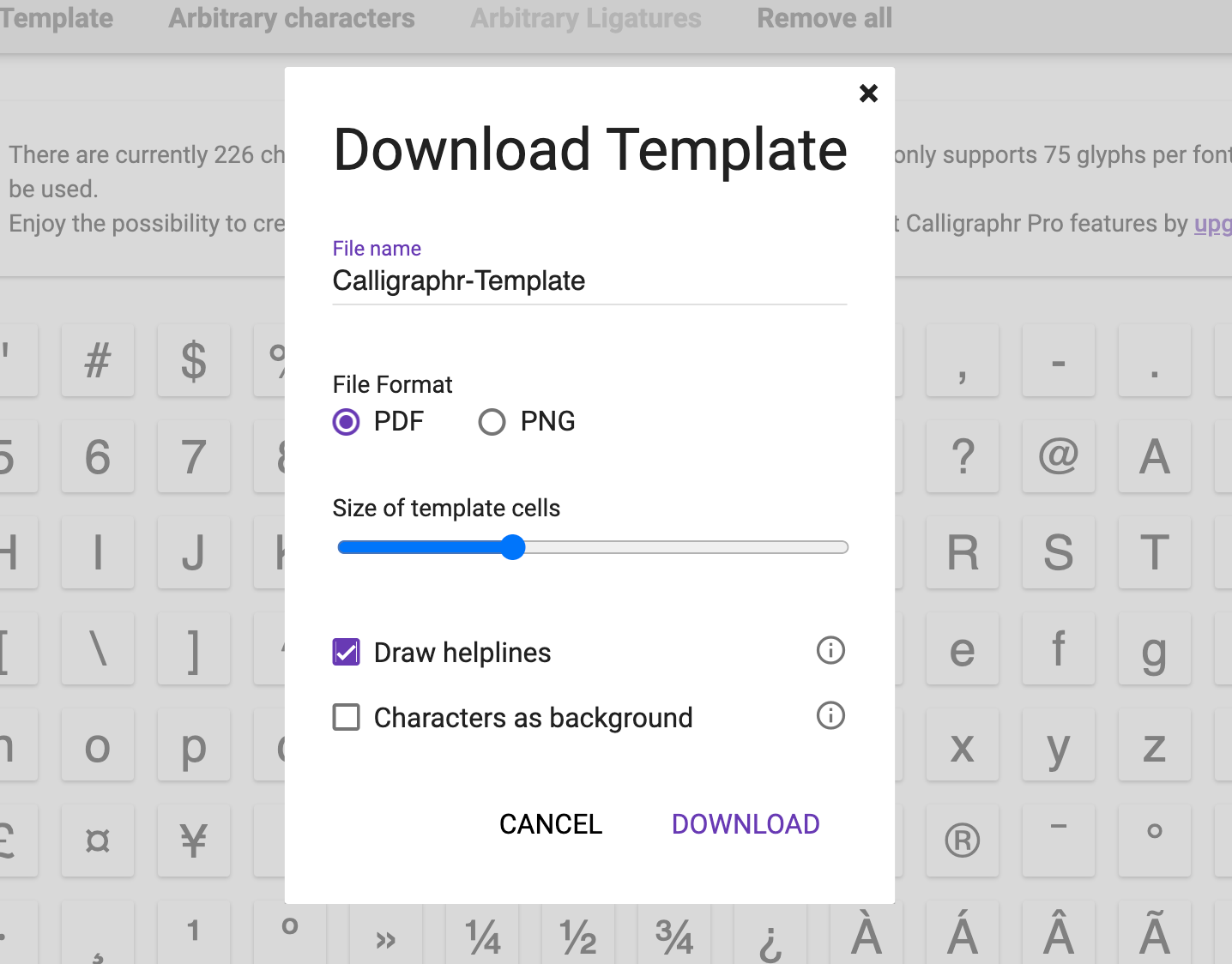Select the PDF file format

(x=347, y=422)
